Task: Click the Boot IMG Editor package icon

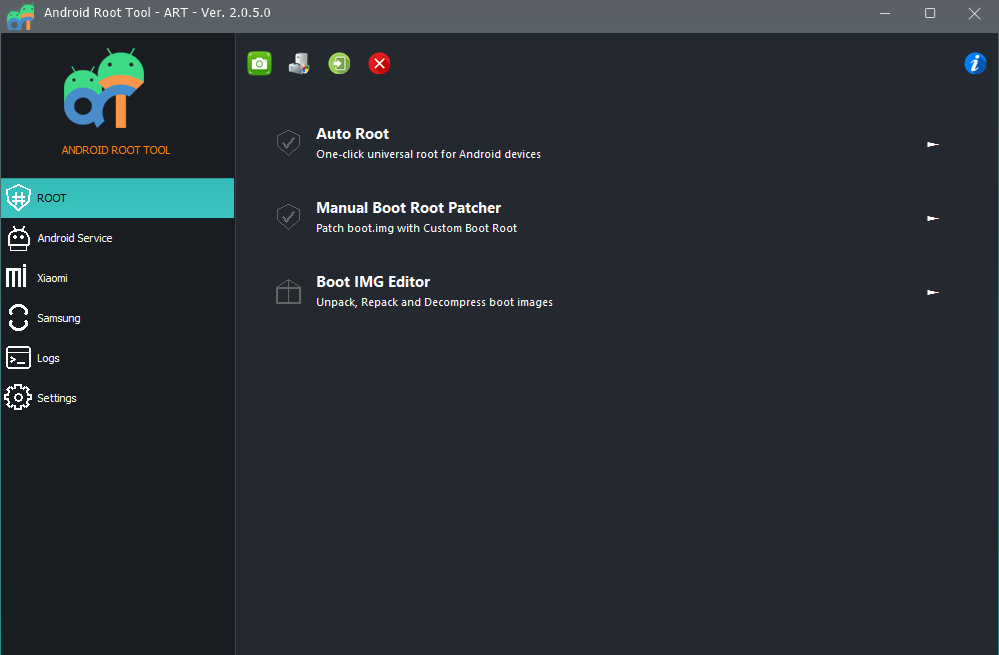Action: (288, 291)
